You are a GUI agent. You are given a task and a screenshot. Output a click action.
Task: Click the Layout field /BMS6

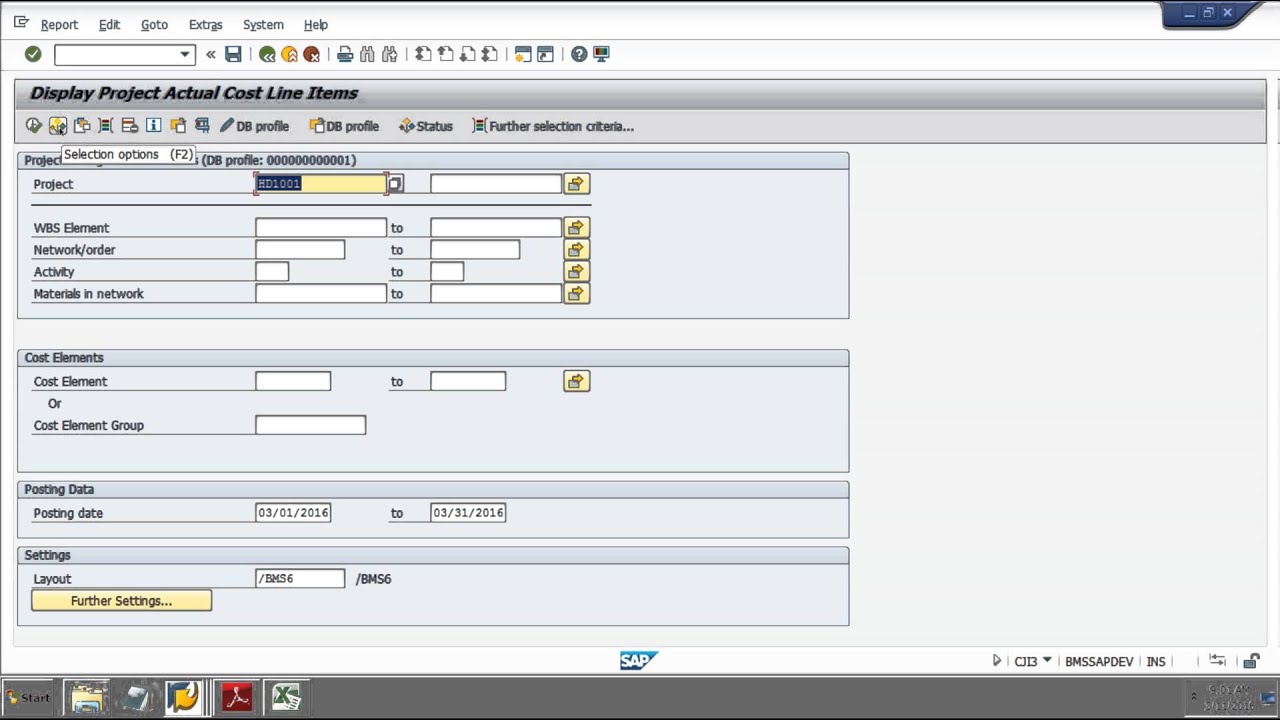coord(300,579)
